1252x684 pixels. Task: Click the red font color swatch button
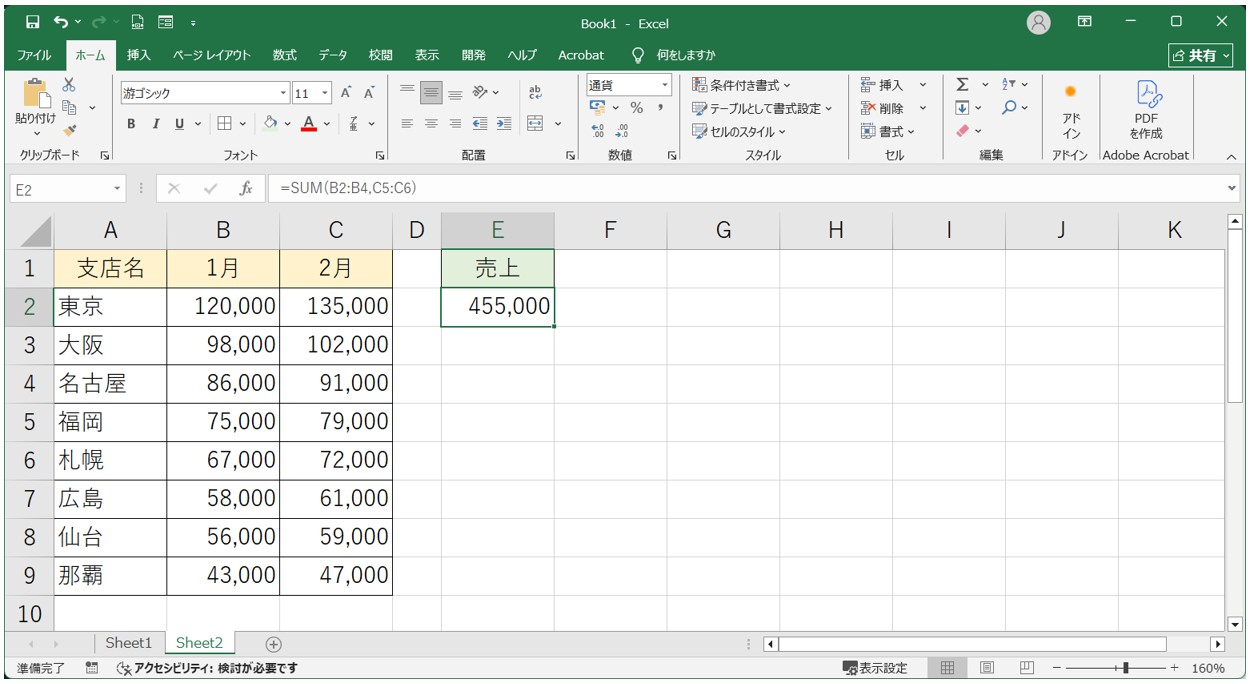308,124
